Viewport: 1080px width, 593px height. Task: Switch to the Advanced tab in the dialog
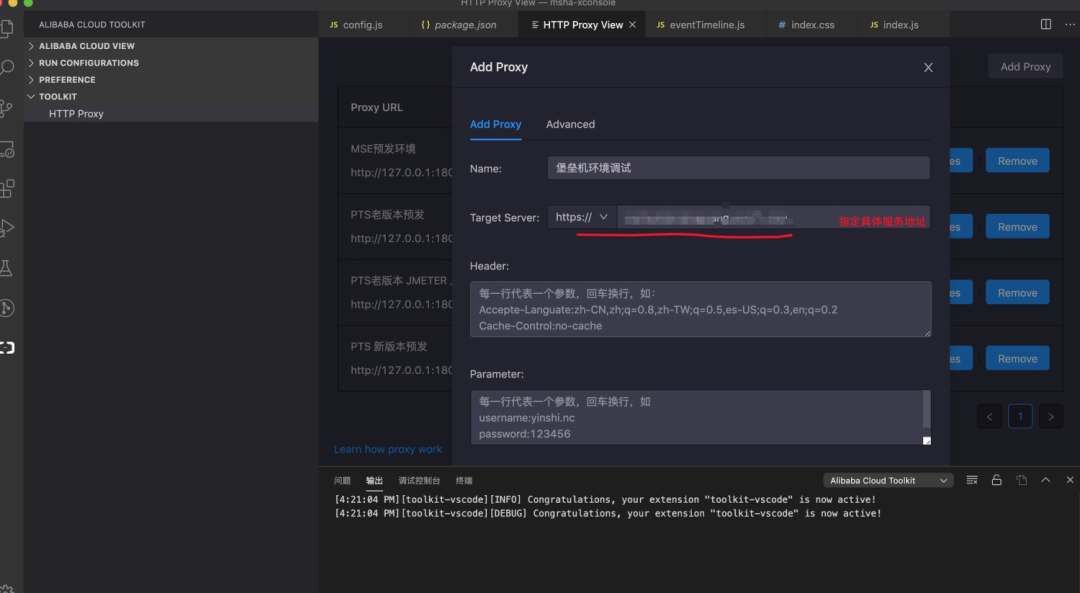coord(570,125)
